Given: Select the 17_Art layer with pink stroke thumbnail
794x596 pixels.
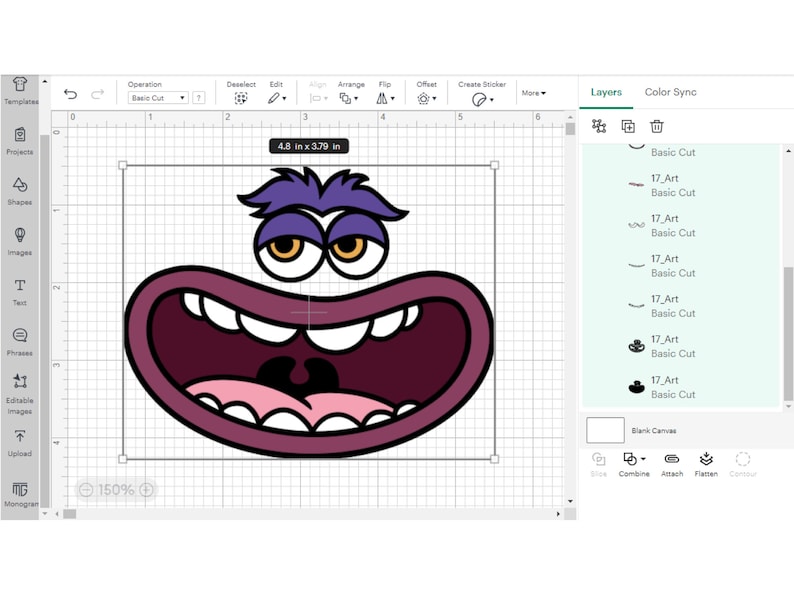Looking at the screenshot, I should (681, 185).
